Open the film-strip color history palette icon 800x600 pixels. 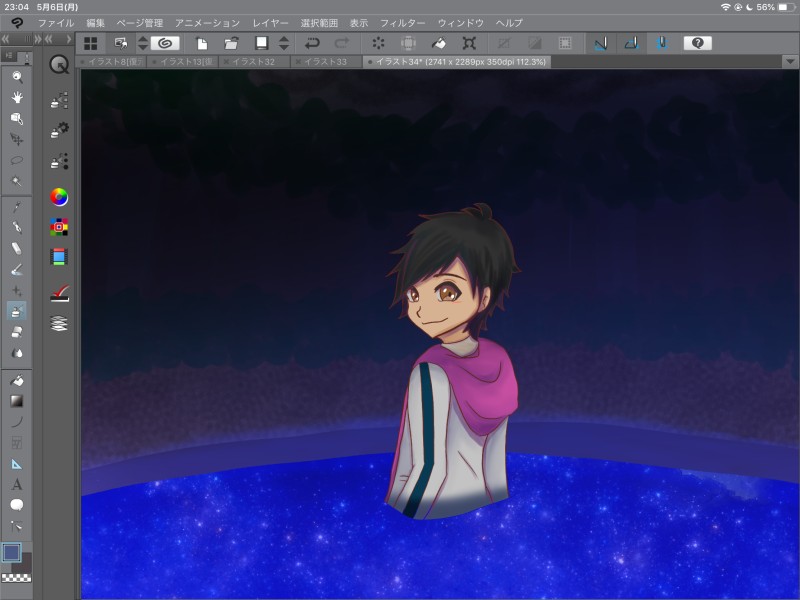tap(59, 257)
